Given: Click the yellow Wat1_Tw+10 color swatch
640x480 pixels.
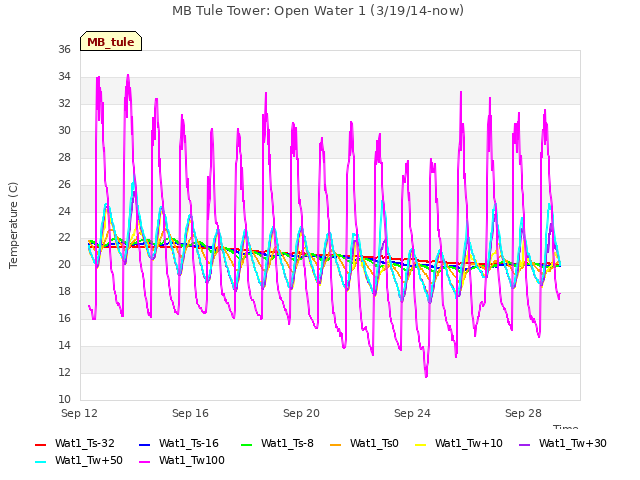Looking at the screenshot, I should click(x=420, y=444).
